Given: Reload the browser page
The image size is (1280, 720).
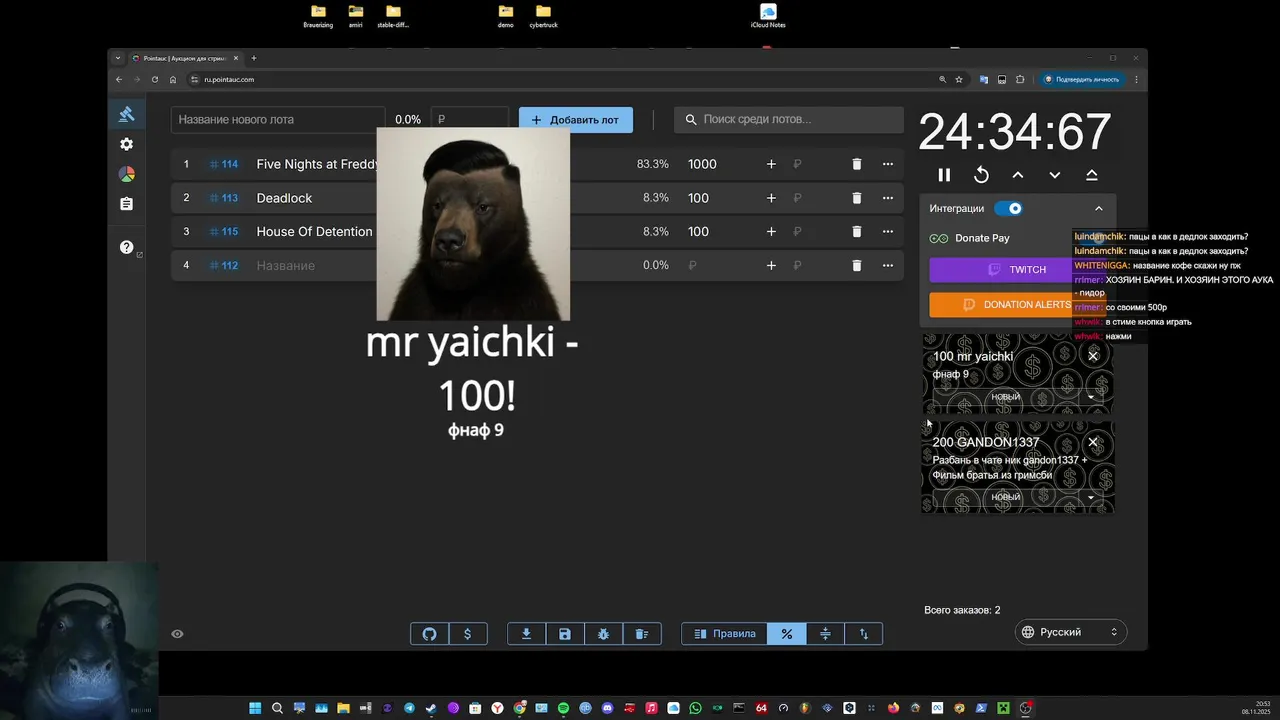Looking at the screenshot, I should click(x=154, y=79).
